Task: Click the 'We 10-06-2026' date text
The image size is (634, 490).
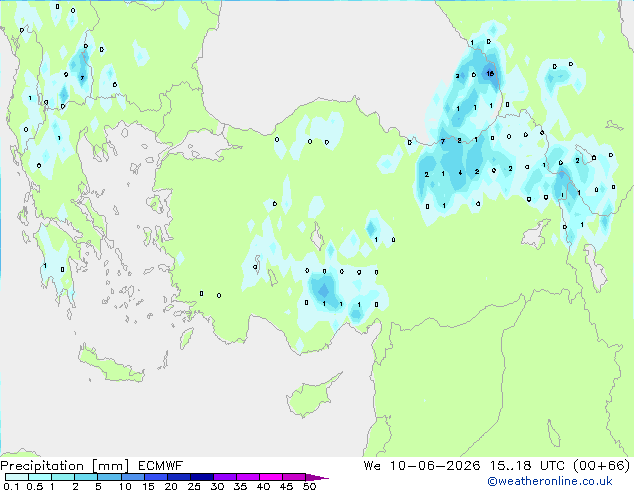Action: [422, 466]
